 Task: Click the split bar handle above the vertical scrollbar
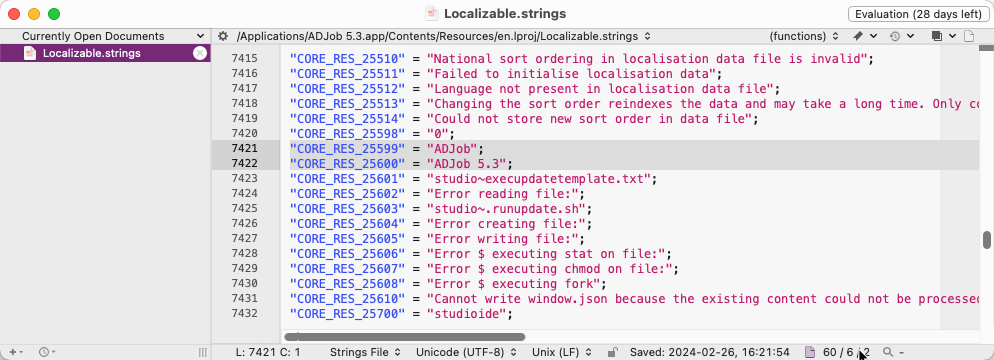coord(986,48)
